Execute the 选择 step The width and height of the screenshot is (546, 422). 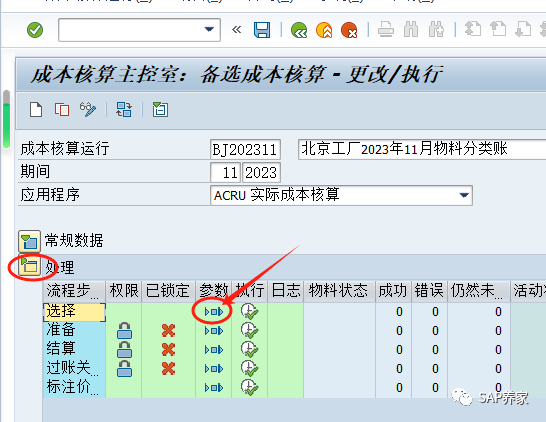coord(250,311)
